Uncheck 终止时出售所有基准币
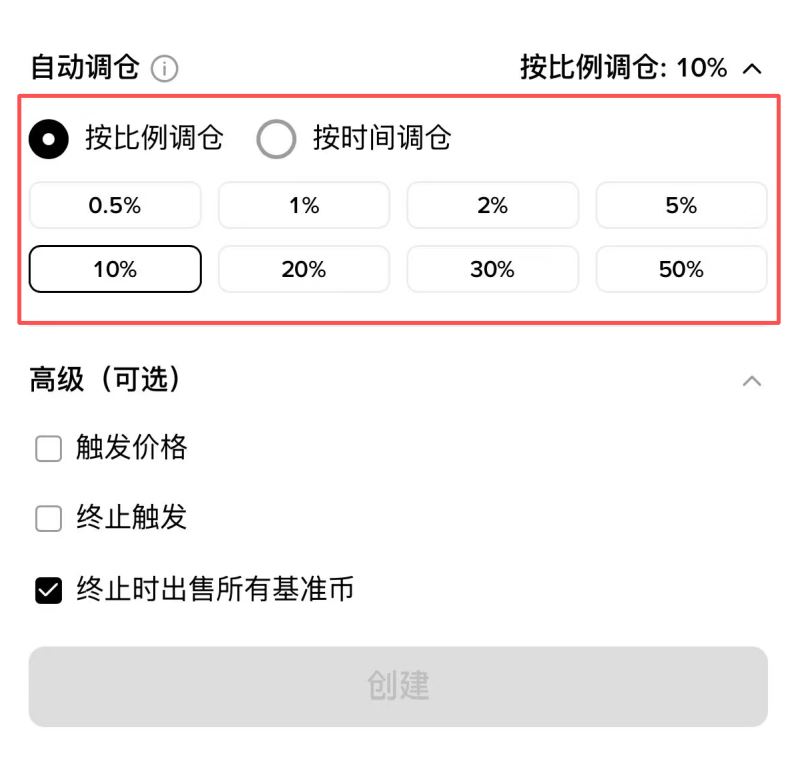The width and height of the screenshot is (800, 759). (x=48, y=590)
